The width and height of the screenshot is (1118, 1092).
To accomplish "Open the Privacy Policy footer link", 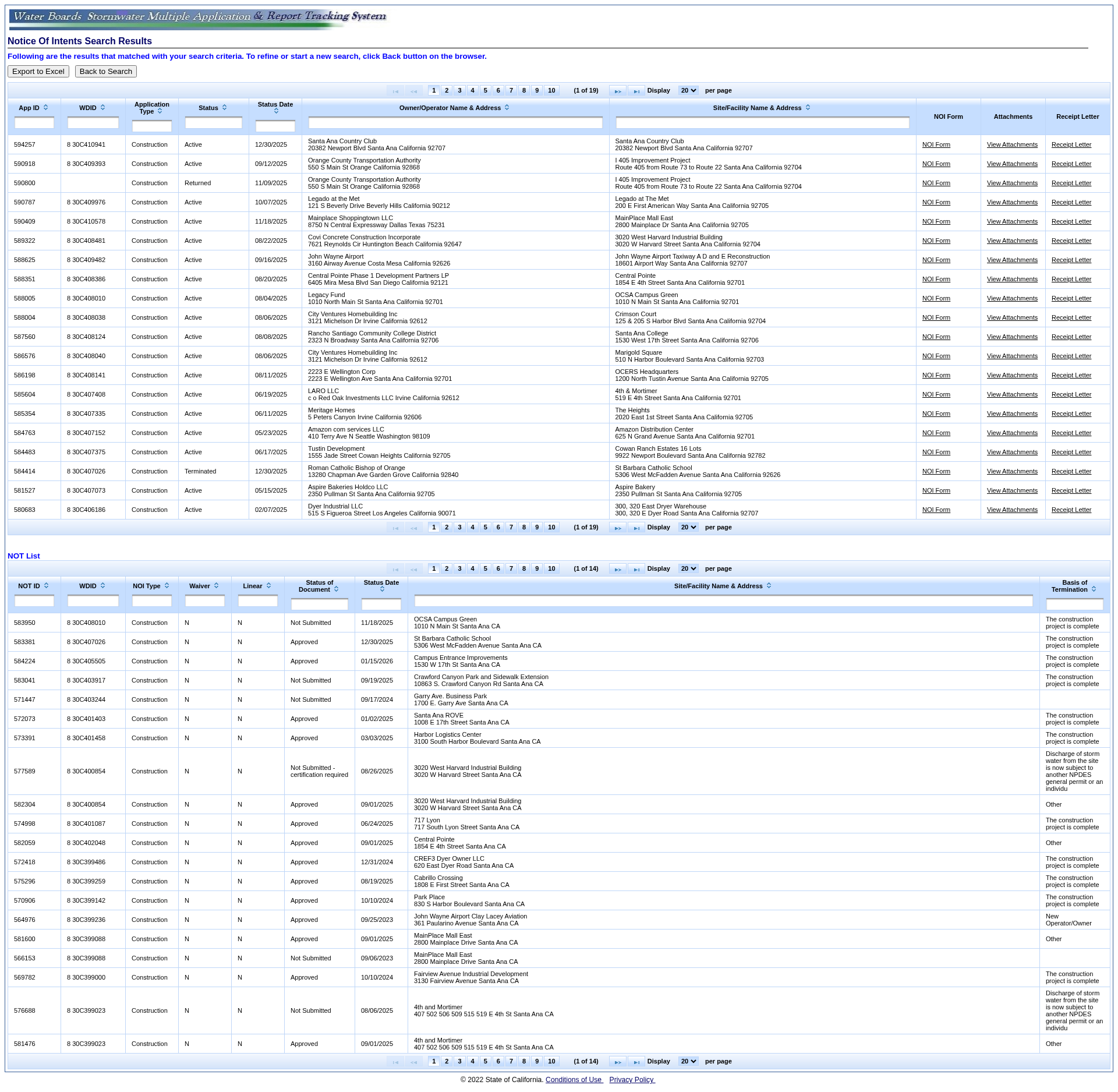I will tap(631, 1080).
